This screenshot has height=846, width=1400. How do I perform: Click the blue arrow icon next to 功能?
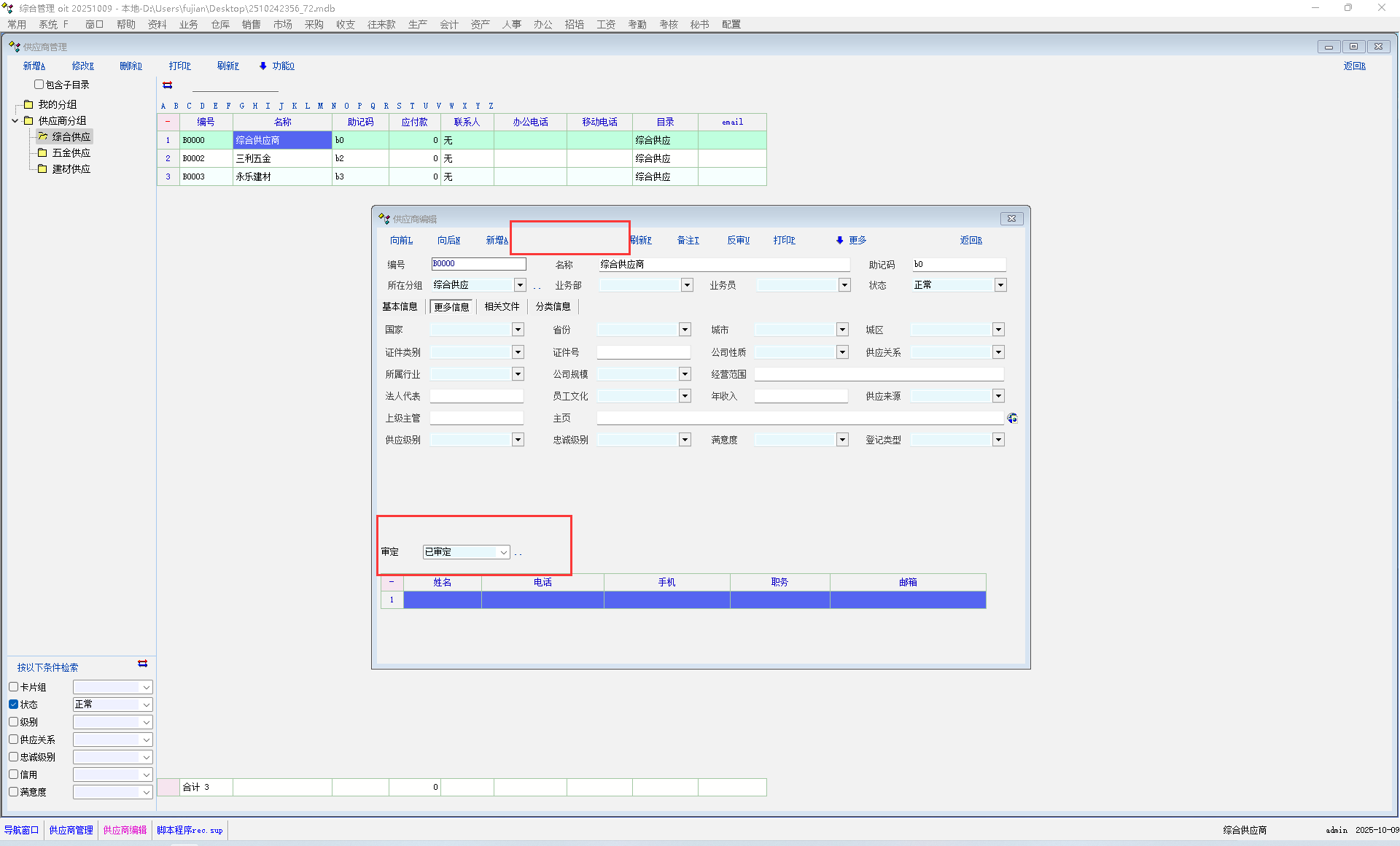(263, 66)
